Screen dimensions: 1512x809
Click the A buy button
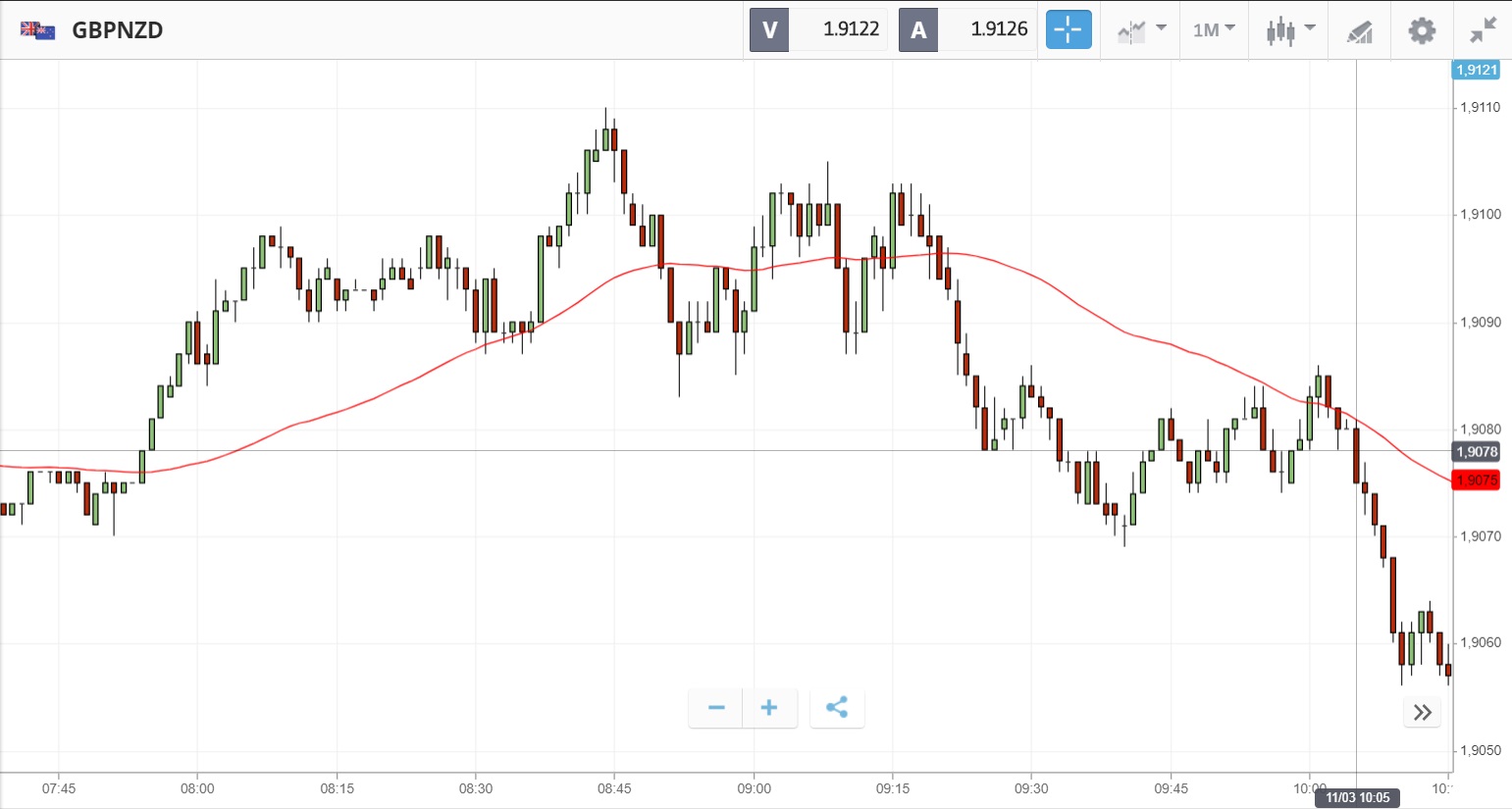(918, 30)
